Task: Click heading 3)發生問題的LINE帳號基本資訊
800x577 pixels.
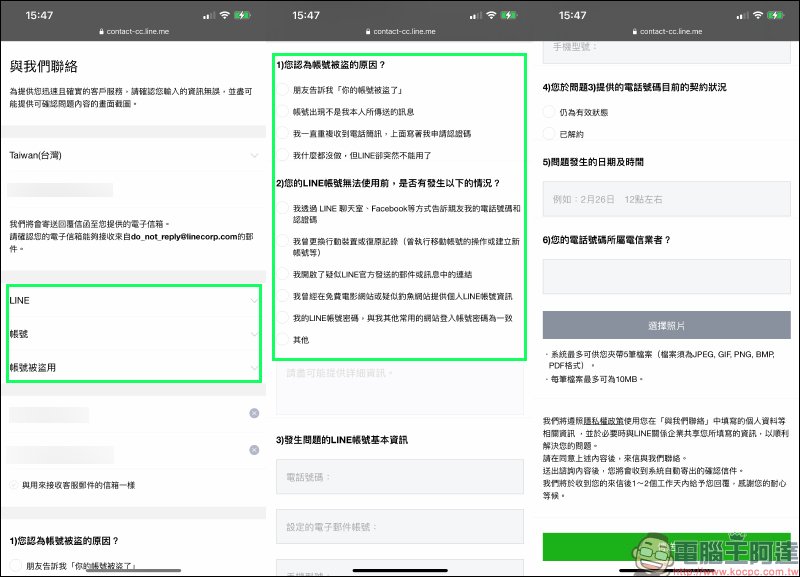Action: point(342,440)
